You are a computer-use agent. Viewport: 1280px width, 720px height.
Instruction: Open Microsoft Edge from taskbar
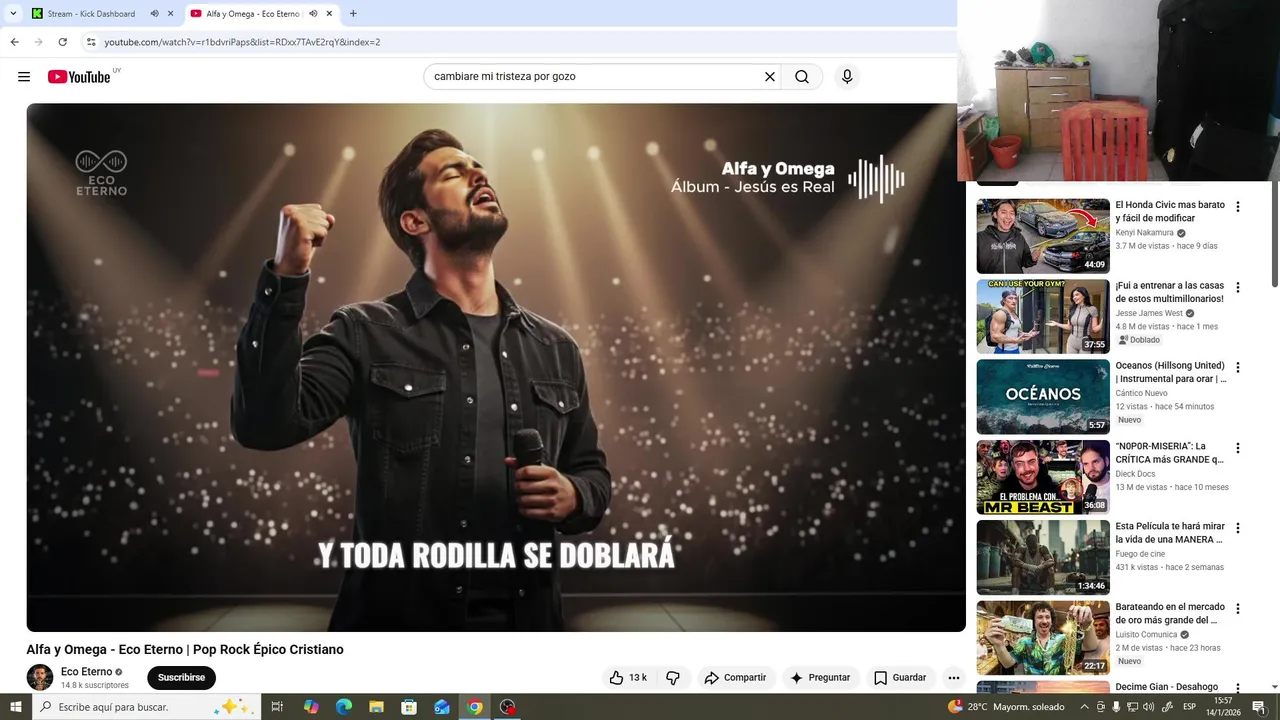[343, 707]
